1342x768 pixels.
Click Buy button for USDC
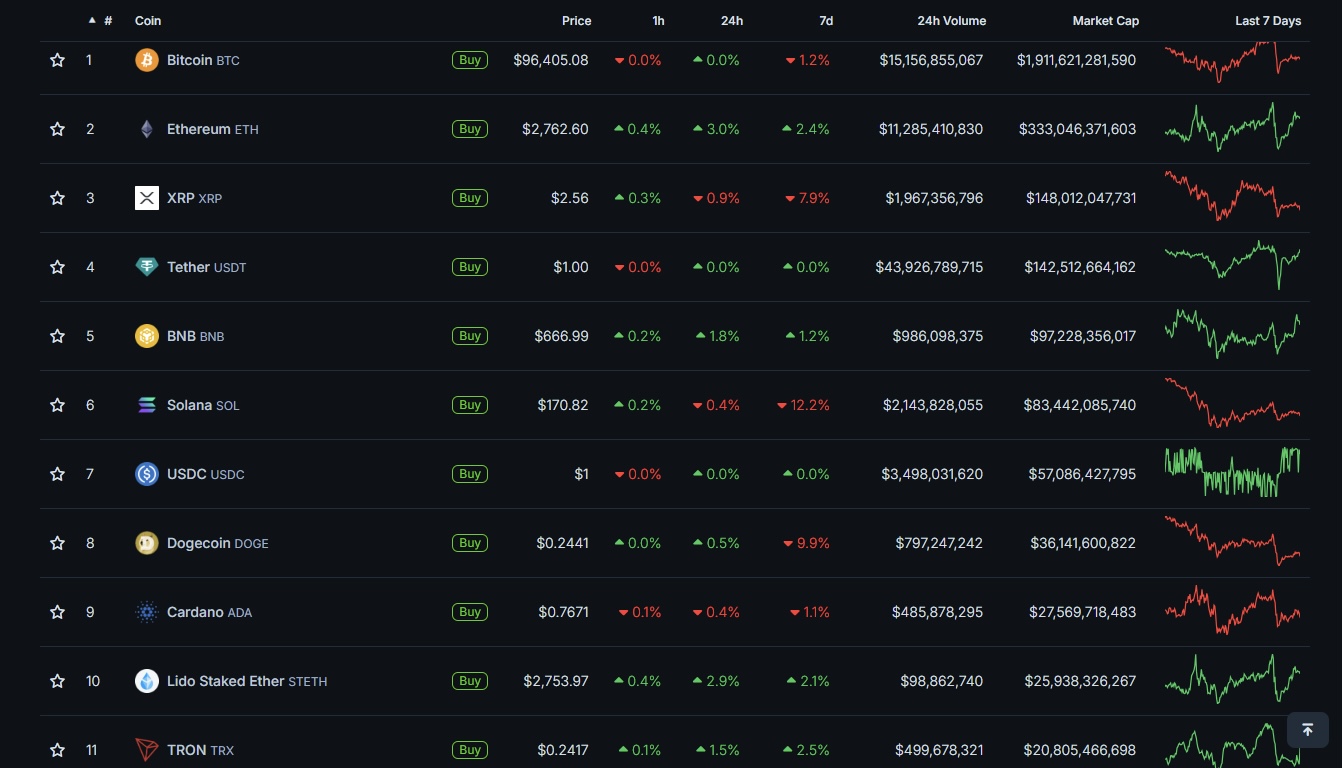[470, 474]
